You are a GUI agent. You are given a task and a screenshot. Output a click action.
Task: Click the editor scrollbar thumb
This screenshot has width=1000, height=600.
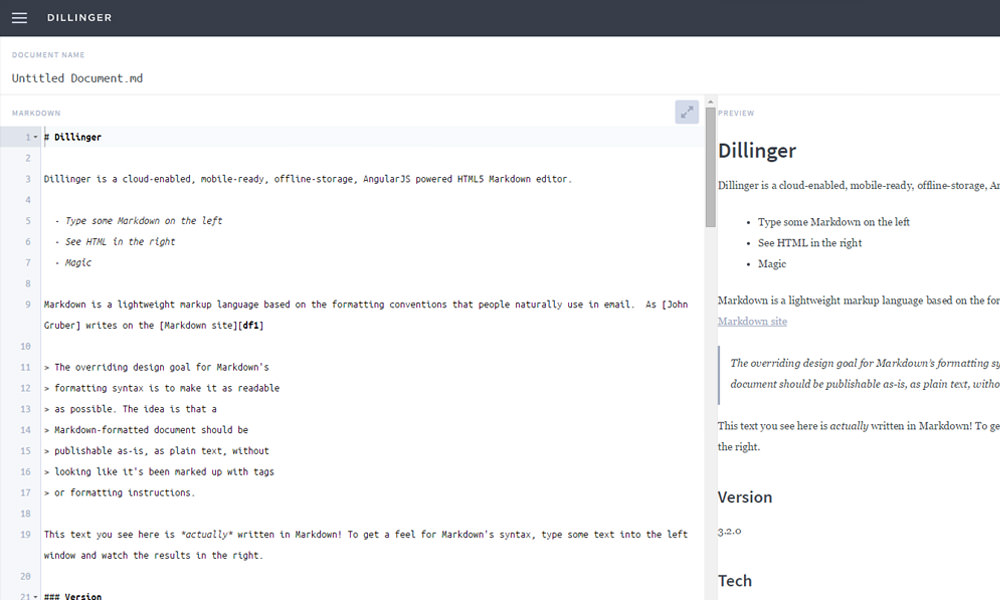click(710, 167)
